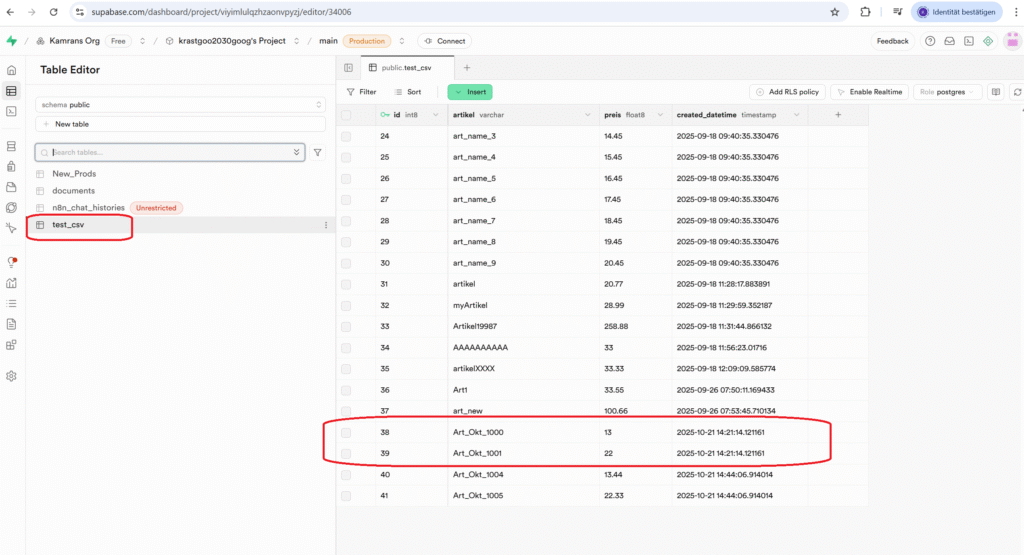Open the Database sidebar icon
Viewport: 1024px width, 555px height.
pyautogui.click(x=11, y=146)
